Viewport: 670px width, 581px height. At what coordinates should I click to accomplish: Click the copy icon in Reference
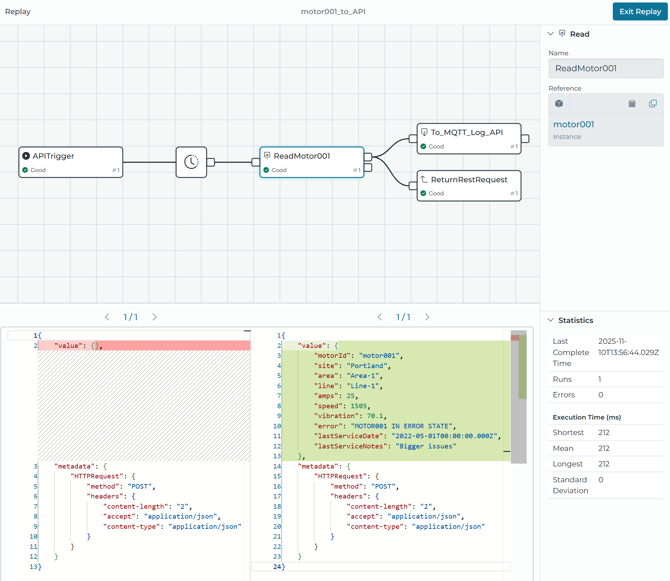(x=653, y=104)
